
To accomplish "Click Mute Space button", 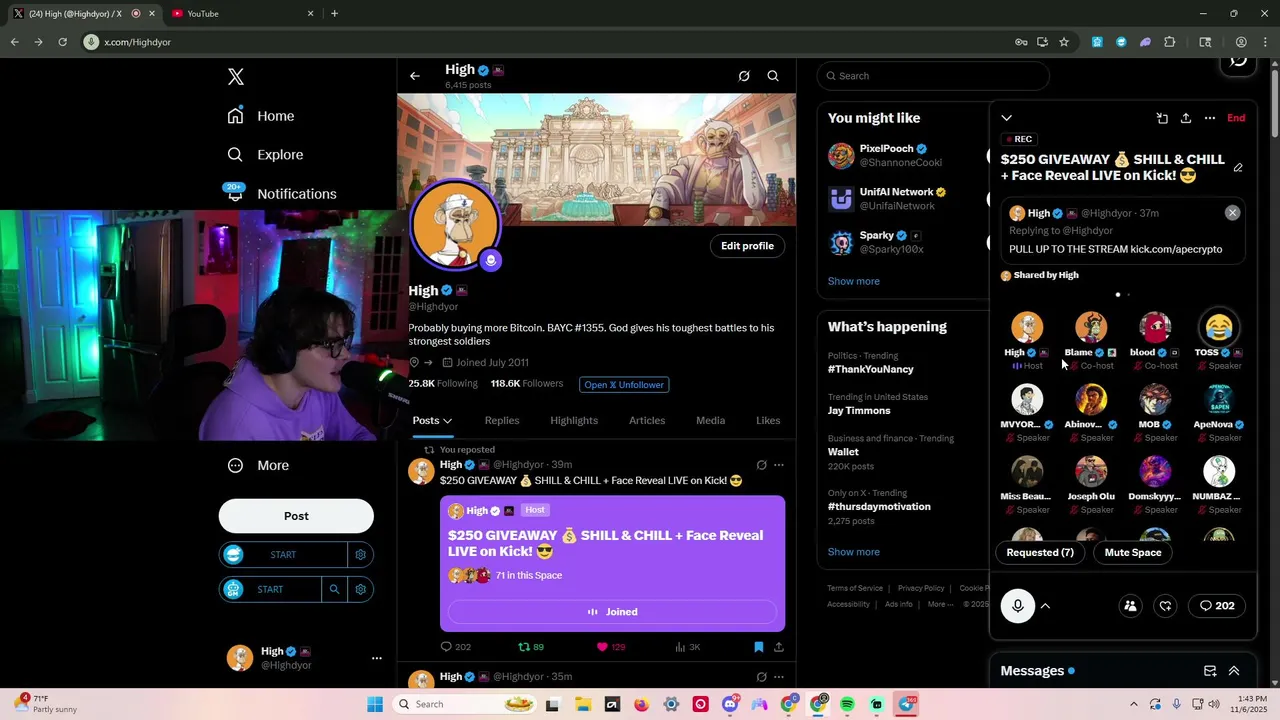I will pos(1133,552).
